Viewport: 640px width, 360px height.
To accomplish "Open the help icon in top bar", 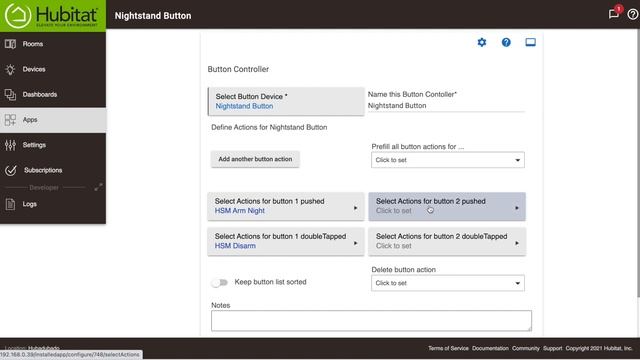I will pos(633,14).
